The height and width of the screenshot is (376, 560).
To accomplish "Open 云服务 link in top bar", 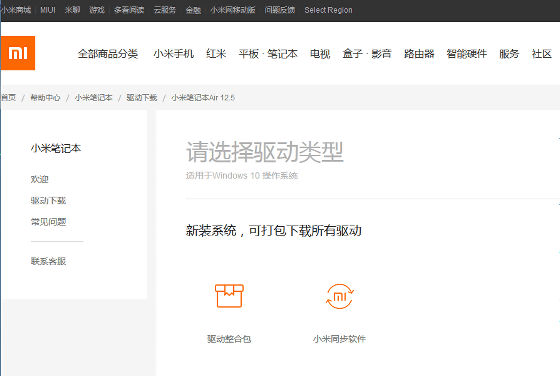I will 165,10.
